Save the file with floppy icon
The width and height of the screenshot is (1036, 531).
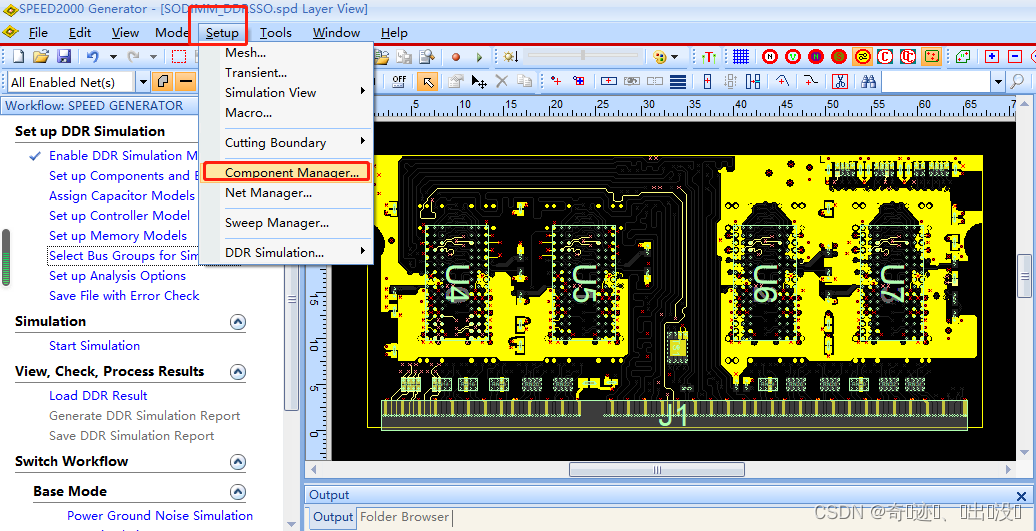63,57
